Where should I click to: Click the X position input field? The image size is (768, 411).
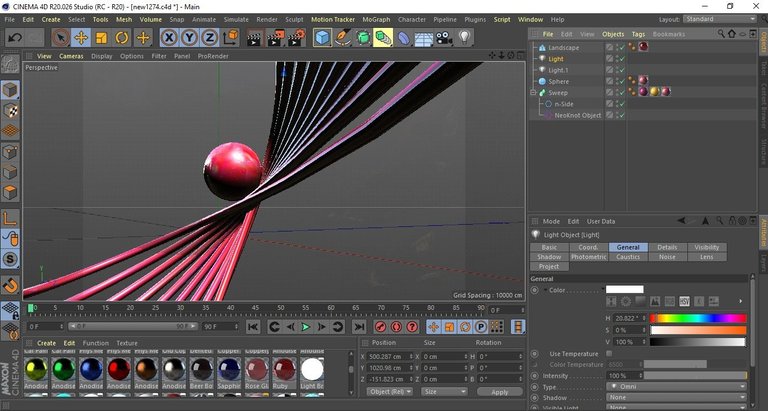click(390, 357)
